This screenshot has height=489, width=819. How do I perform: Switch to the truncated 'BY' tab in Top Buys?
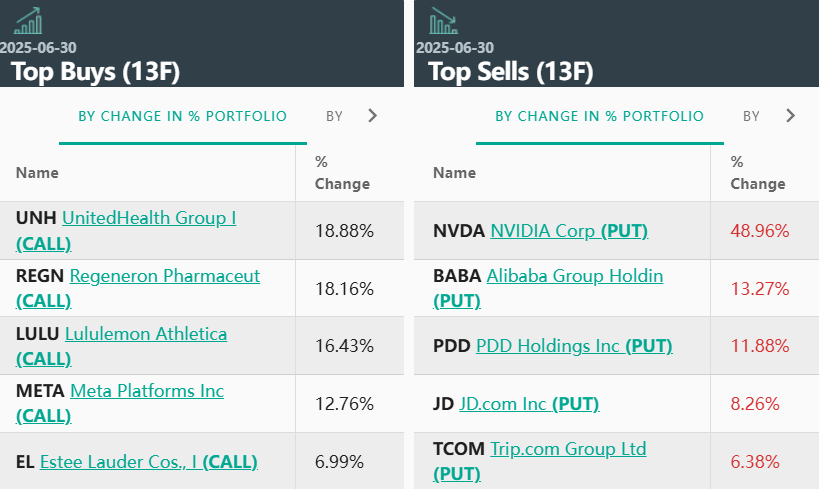tap(334, 116)
